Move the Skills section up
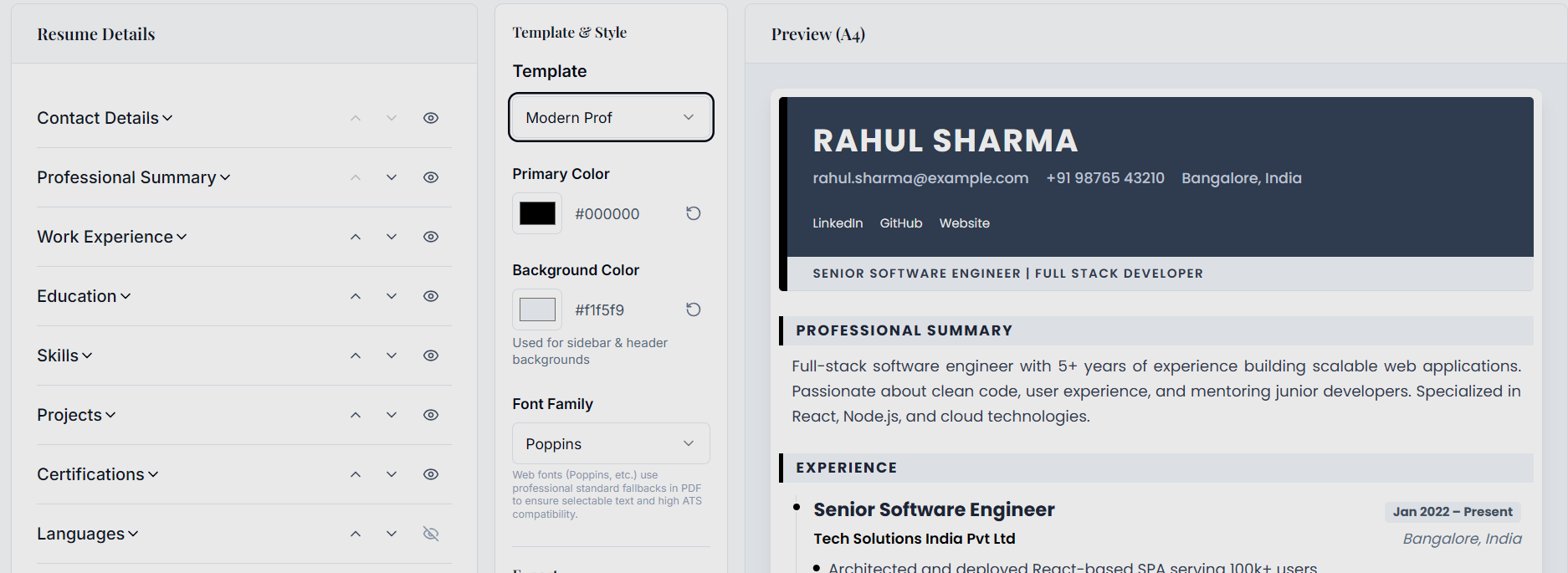Image resolution: width=1568 pixels, height=573 pixels. [355, 356]
